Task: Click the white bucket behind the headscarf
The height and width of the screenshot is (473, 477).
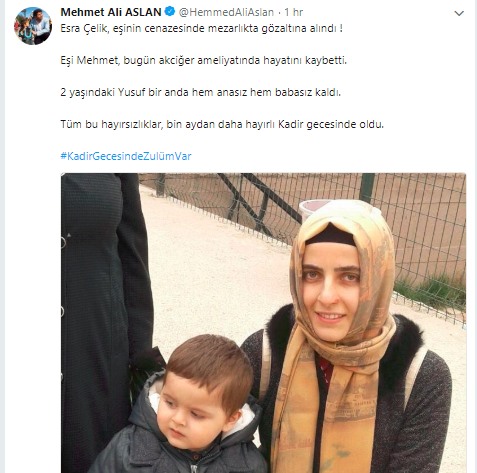Action: pos(312,208)
